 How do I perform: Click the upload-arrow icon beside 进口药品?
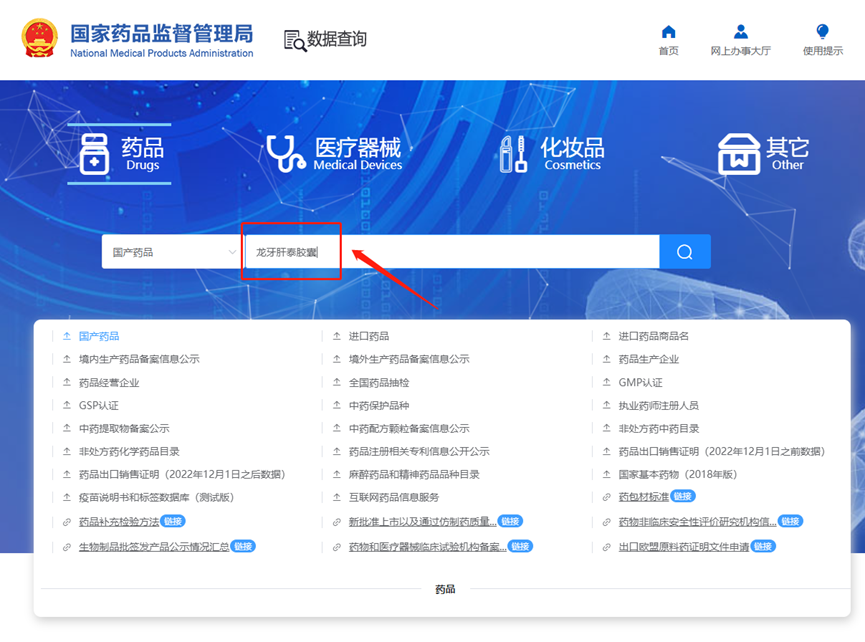coord(337,336)
